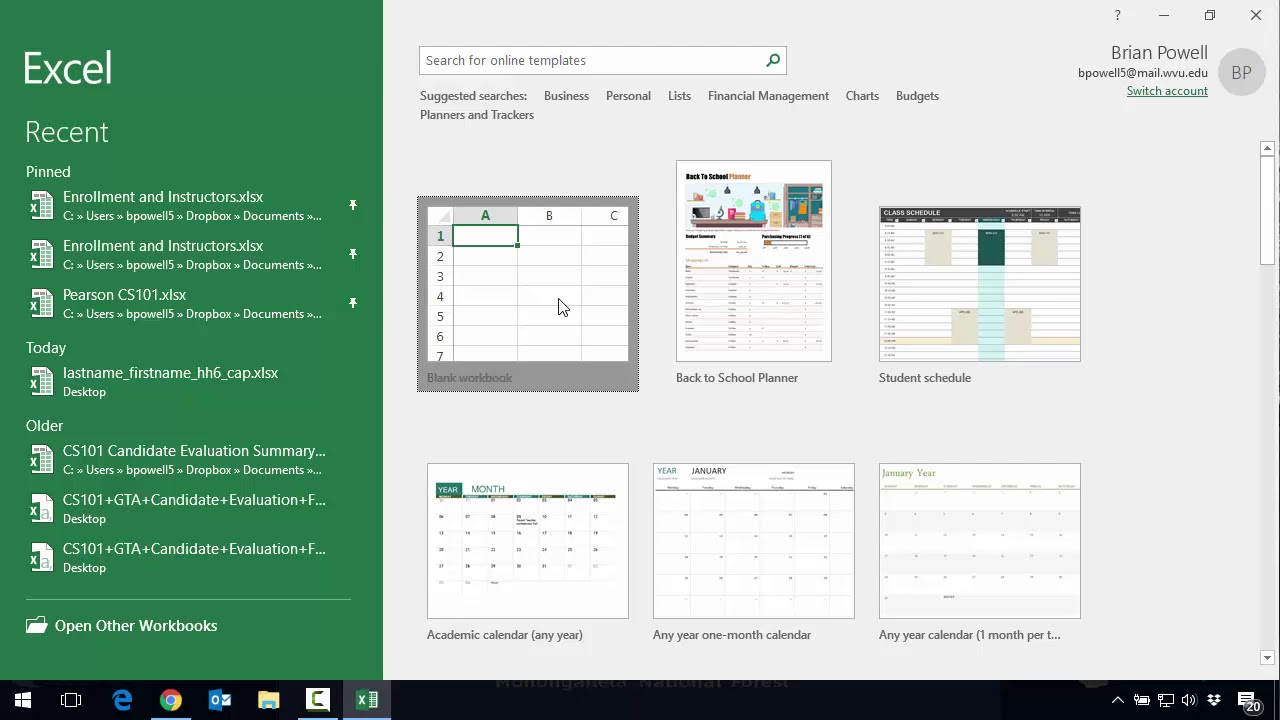Select the Lists suggested search

click(679, 96)
